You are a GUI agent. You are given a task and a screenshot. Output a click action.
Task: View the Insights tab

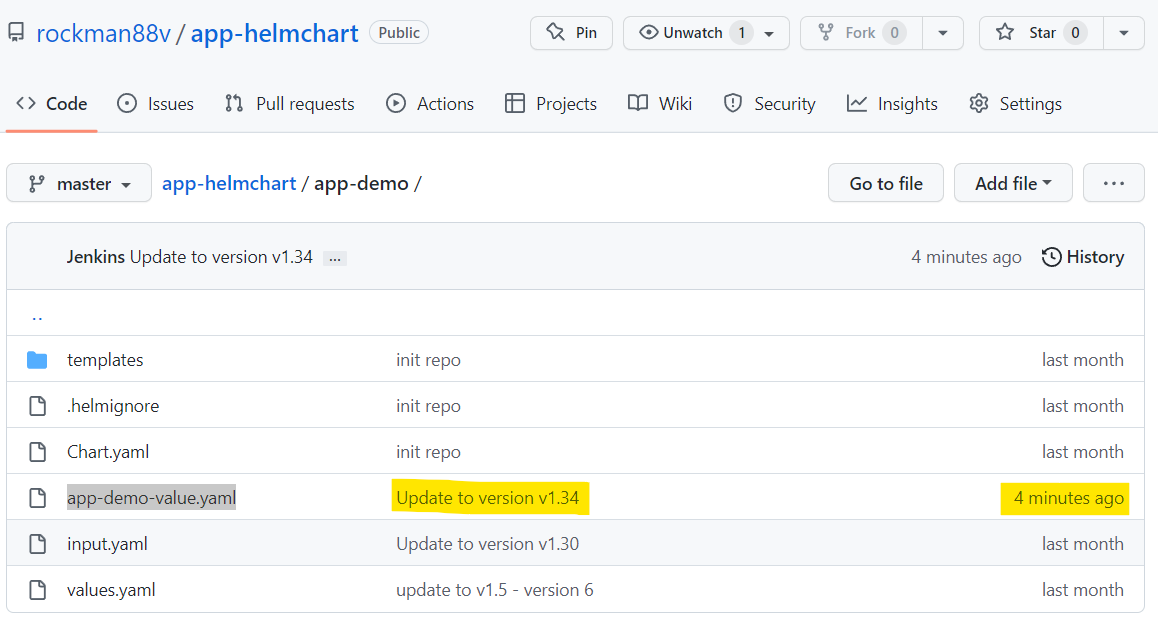[x=892, y=104]
